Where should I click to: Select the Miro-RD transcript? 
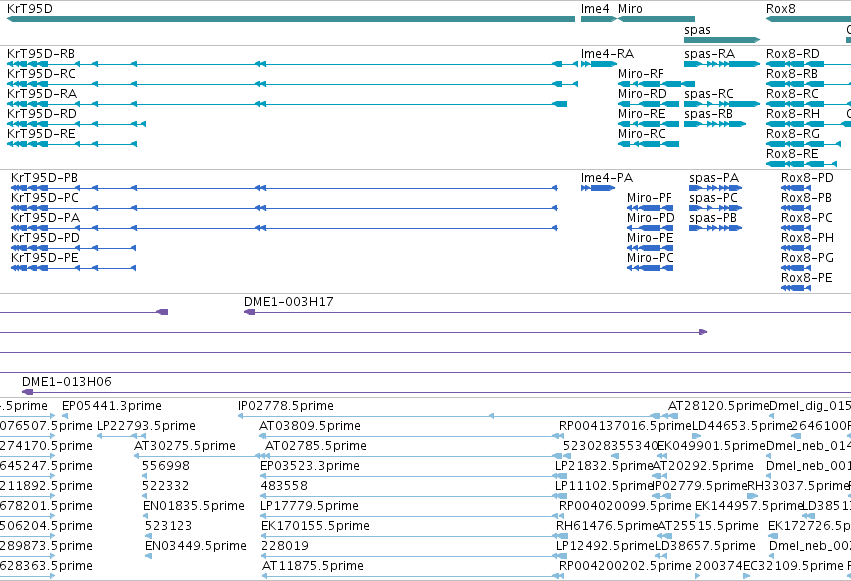(x=642, y=94)
